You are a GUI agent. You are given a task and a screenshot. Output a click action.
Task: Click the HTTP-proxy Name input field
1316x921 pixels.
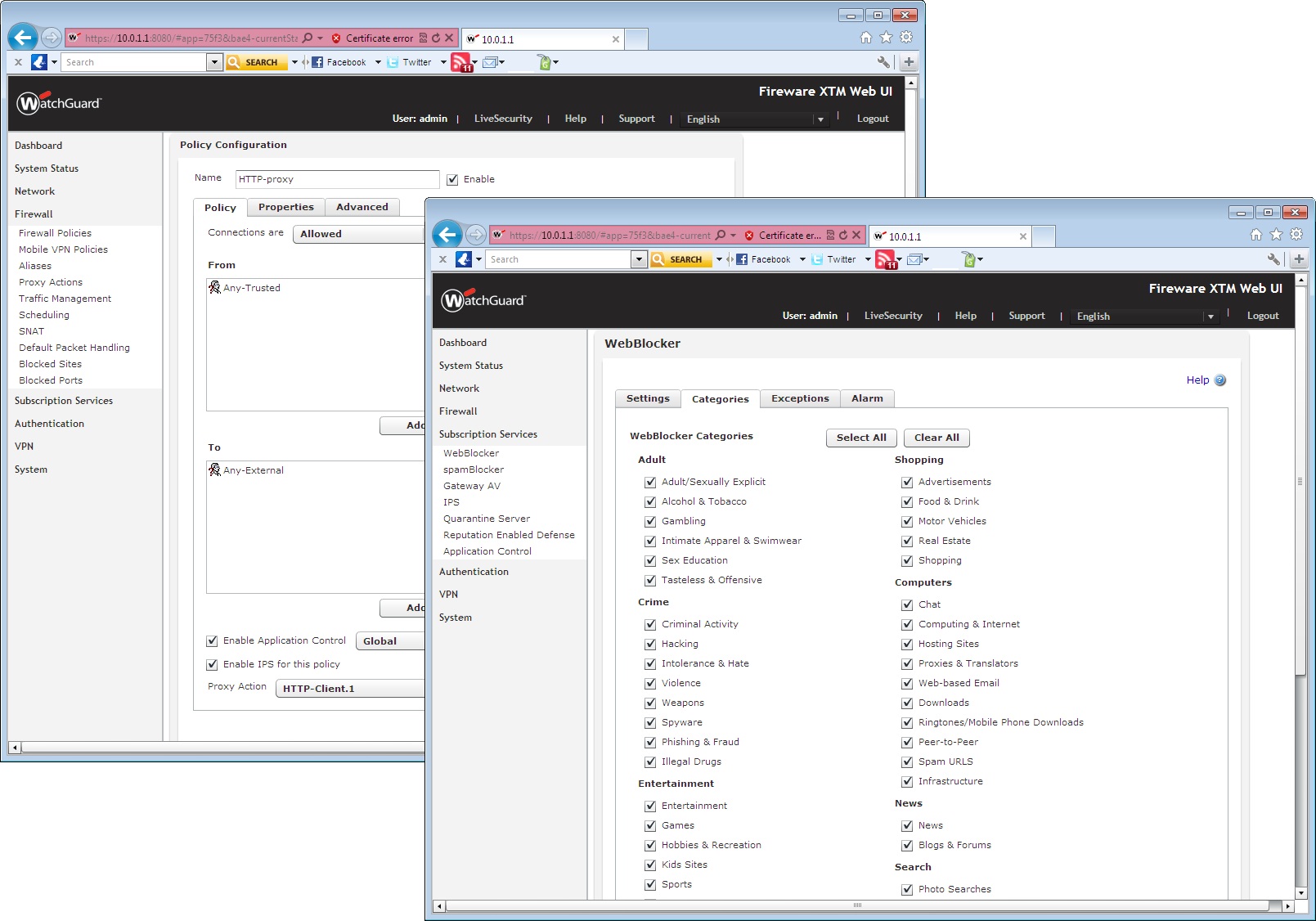[337, 179]
